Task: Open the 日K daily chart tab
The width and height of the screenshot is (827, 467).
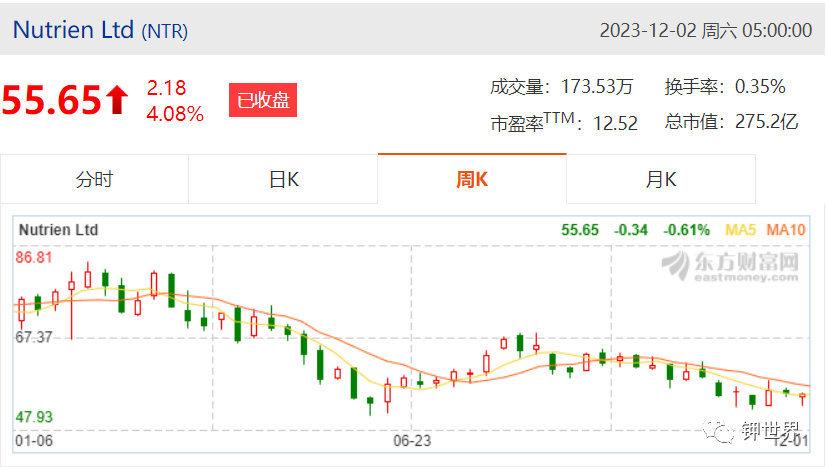Action: coord(283,179)
